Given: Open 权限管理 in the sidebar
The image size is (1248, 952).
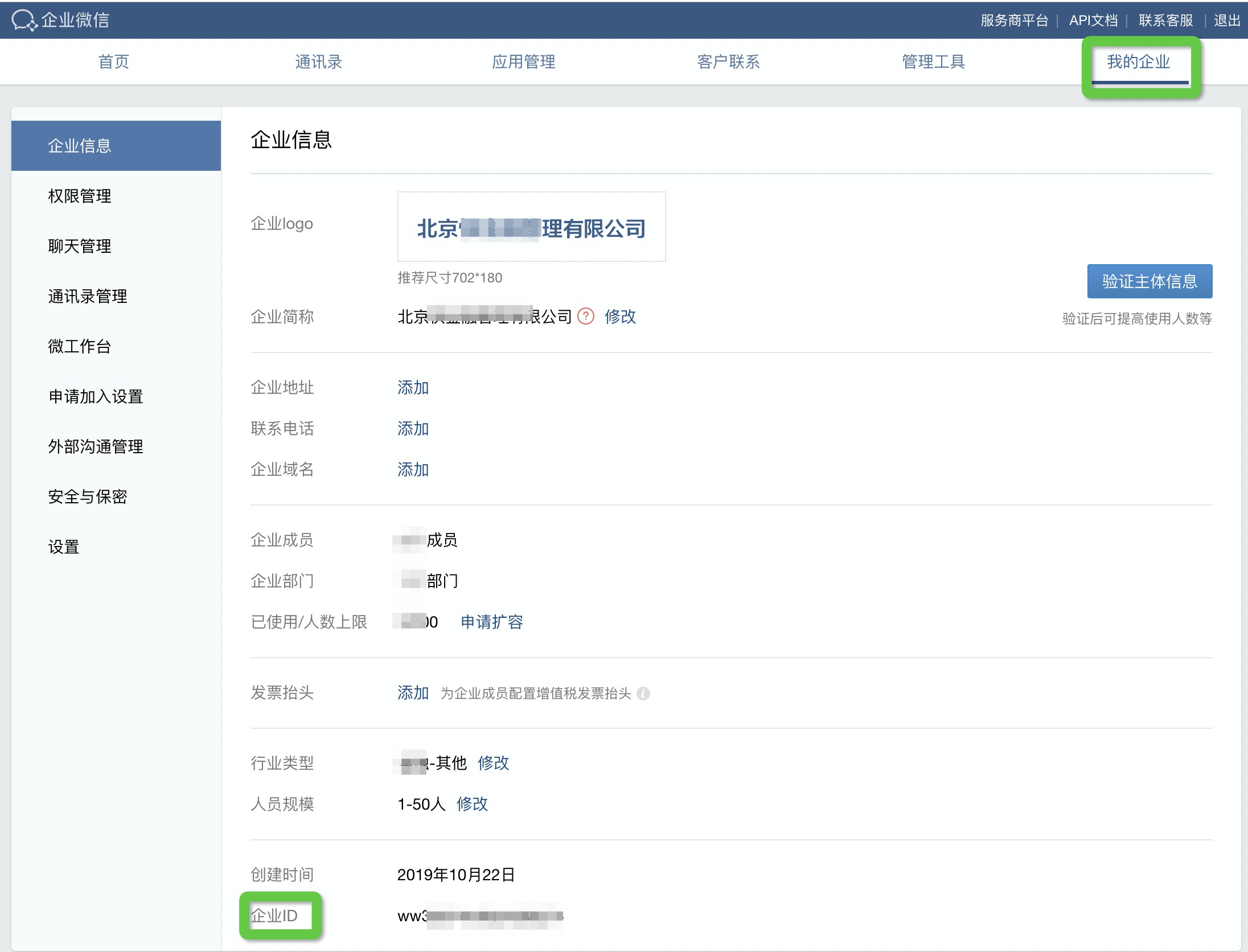Looking at the screenshot, I should [80, 196].
